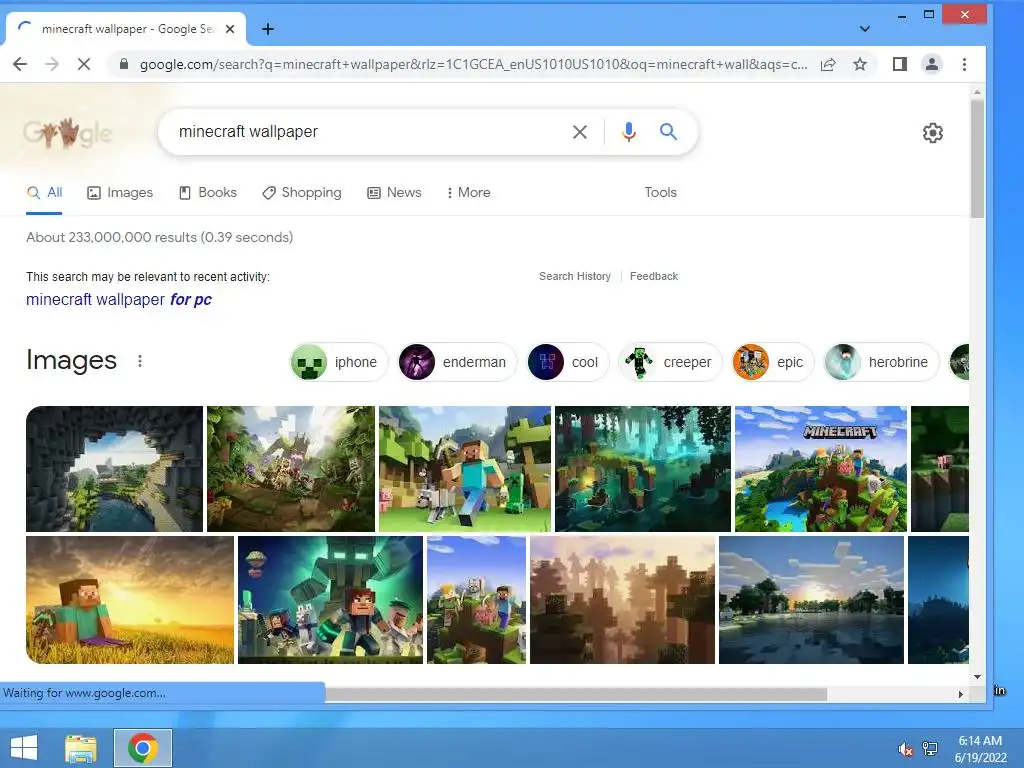This screenshot has width=1024, height=768.
Task: Click the forward navigation arrow
Action: coord(52,64)
